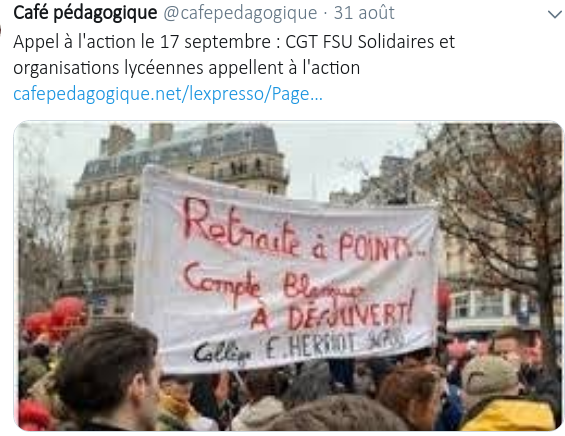Click the 'Collège E. HERRIOT' line on banner
This screenshot has height=436, width=565.
[299, 347]
